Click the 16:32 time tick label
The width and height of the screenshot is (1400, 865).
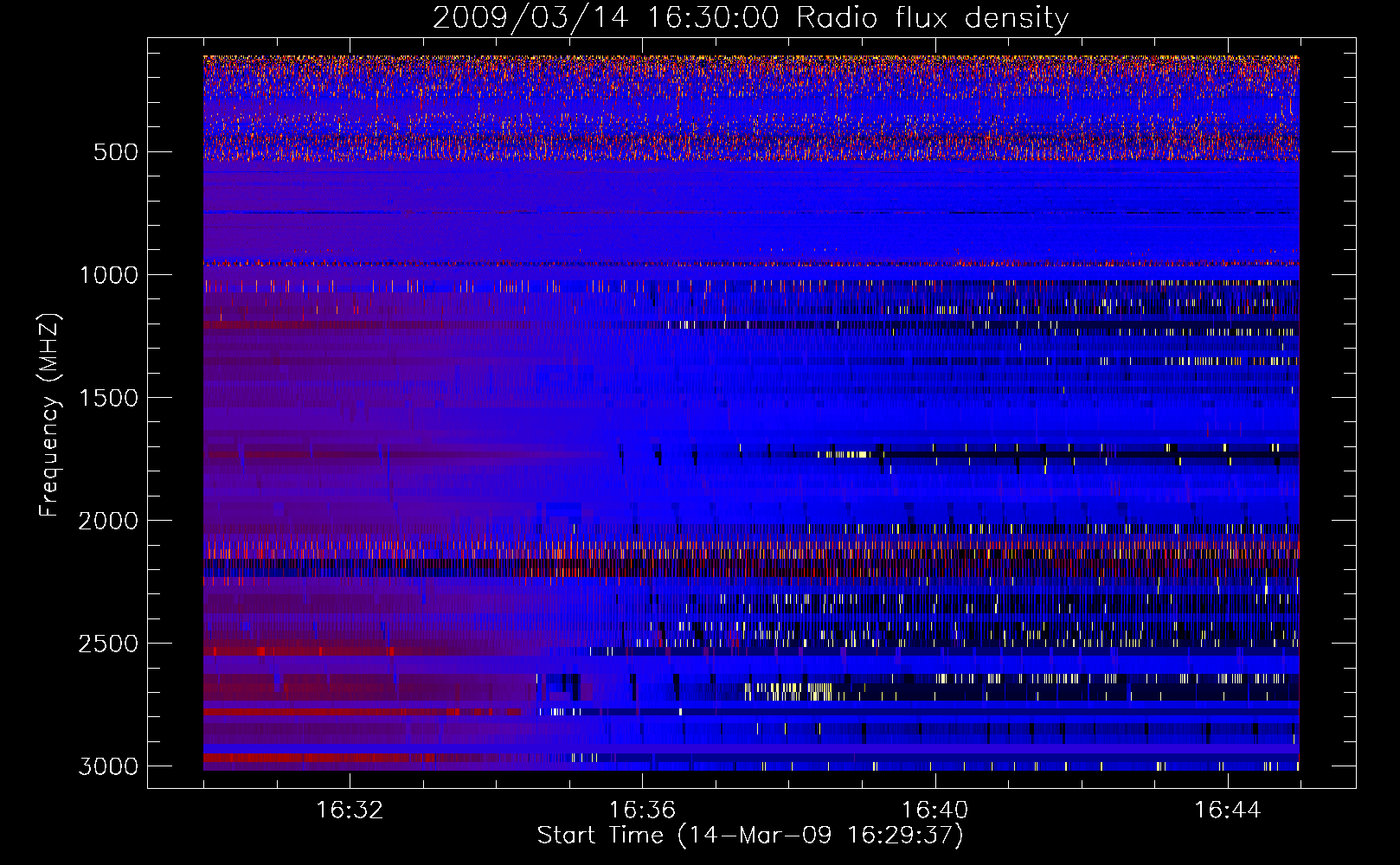click(350, 811)
